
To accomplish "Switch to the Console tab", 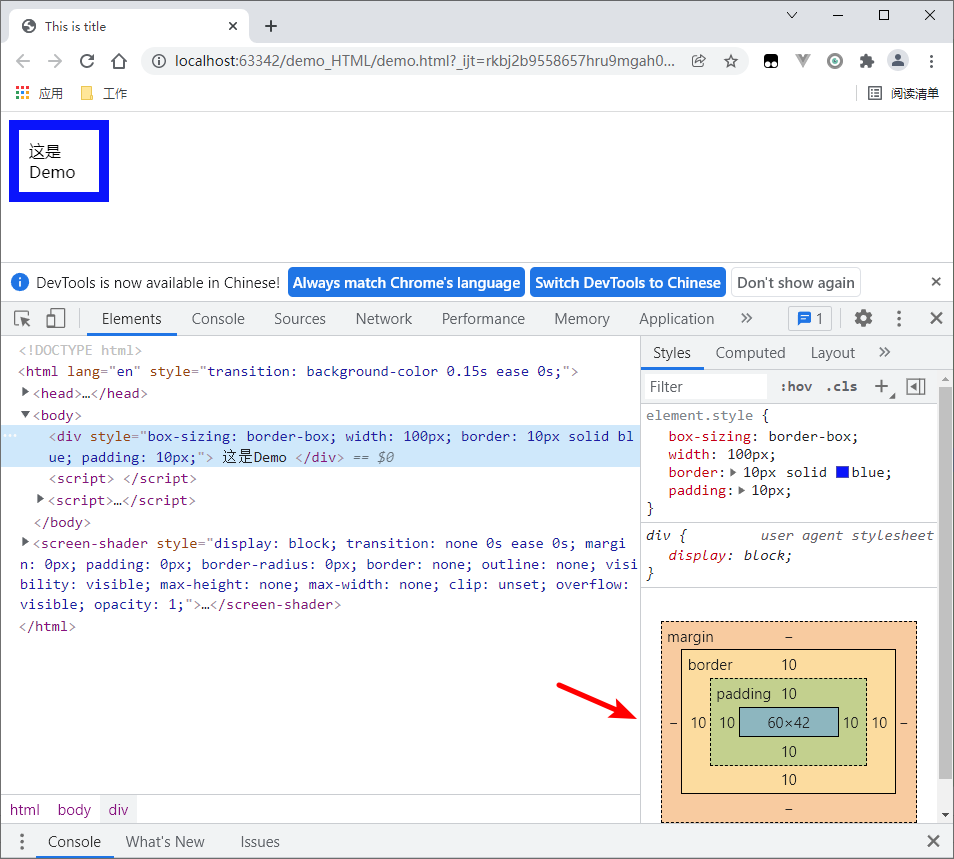I will pyautogui.click(x=218, y=319).
